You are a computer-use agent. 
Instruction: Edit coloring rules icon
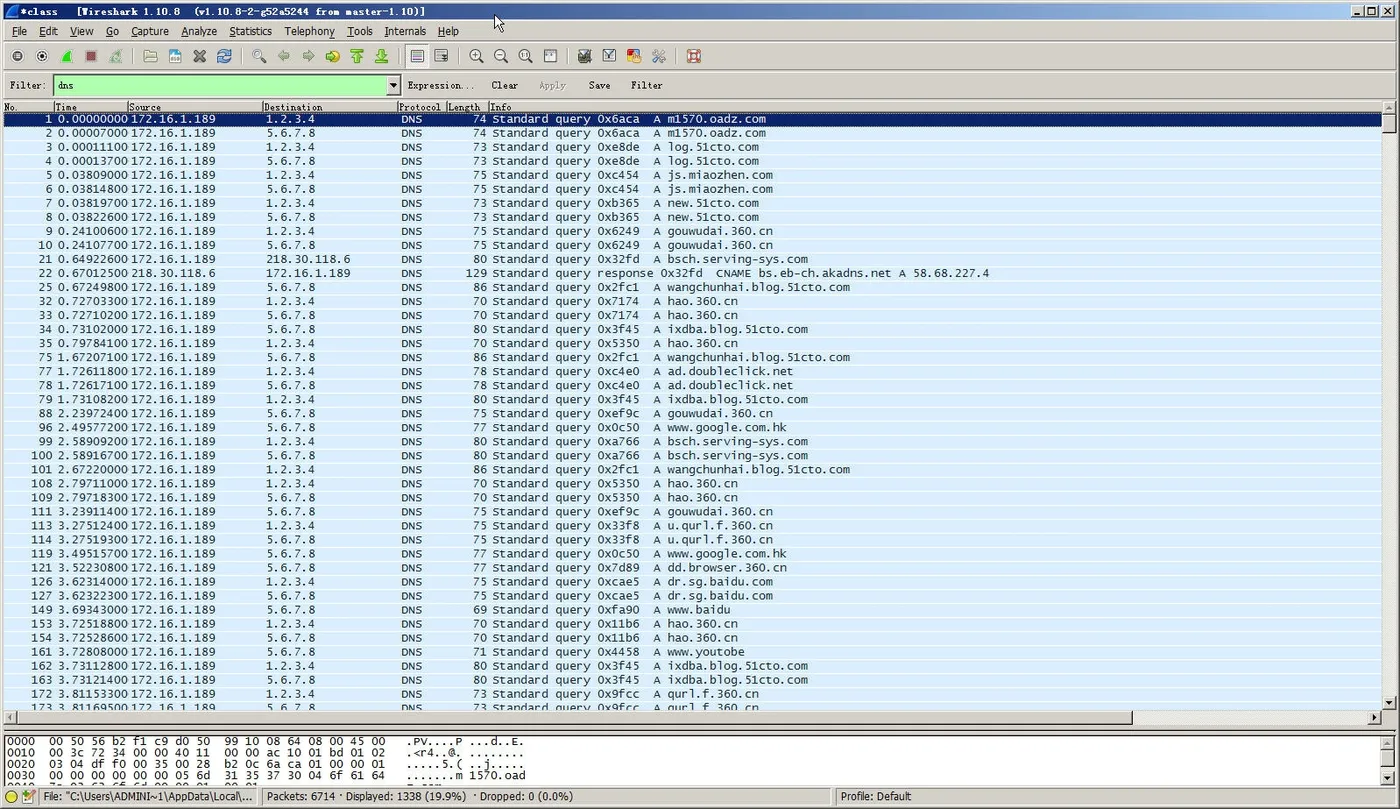(633, 57)
